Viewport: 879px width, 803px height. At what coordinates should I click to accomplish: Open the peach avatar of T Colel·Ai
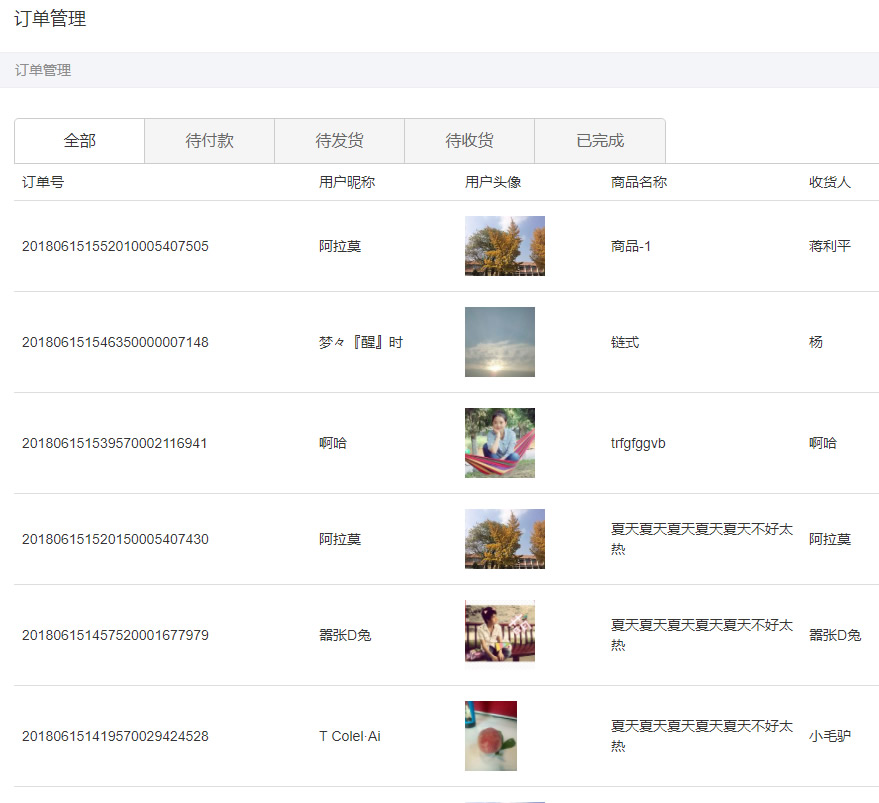(x=491, y=736)
